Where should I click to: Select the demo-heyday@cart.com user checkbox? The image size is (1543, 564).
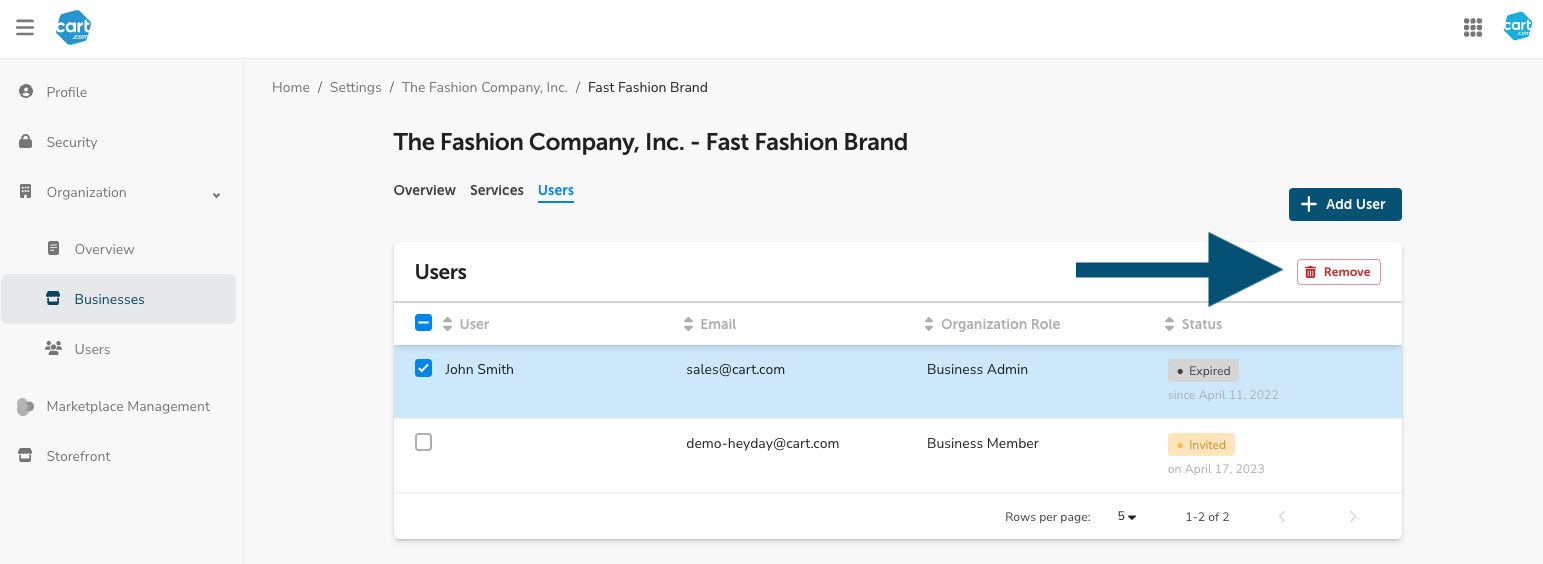pos(423,442)
